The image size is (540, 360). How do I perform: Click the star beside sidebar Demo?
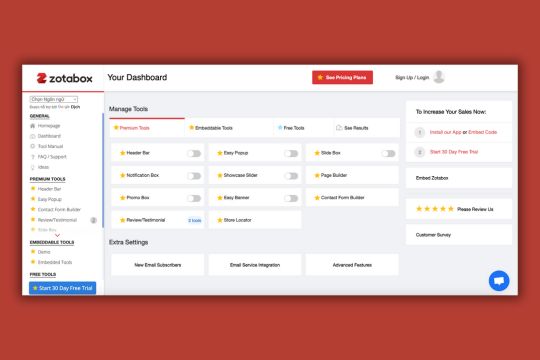pyautogui.click(x=33, y=251)
